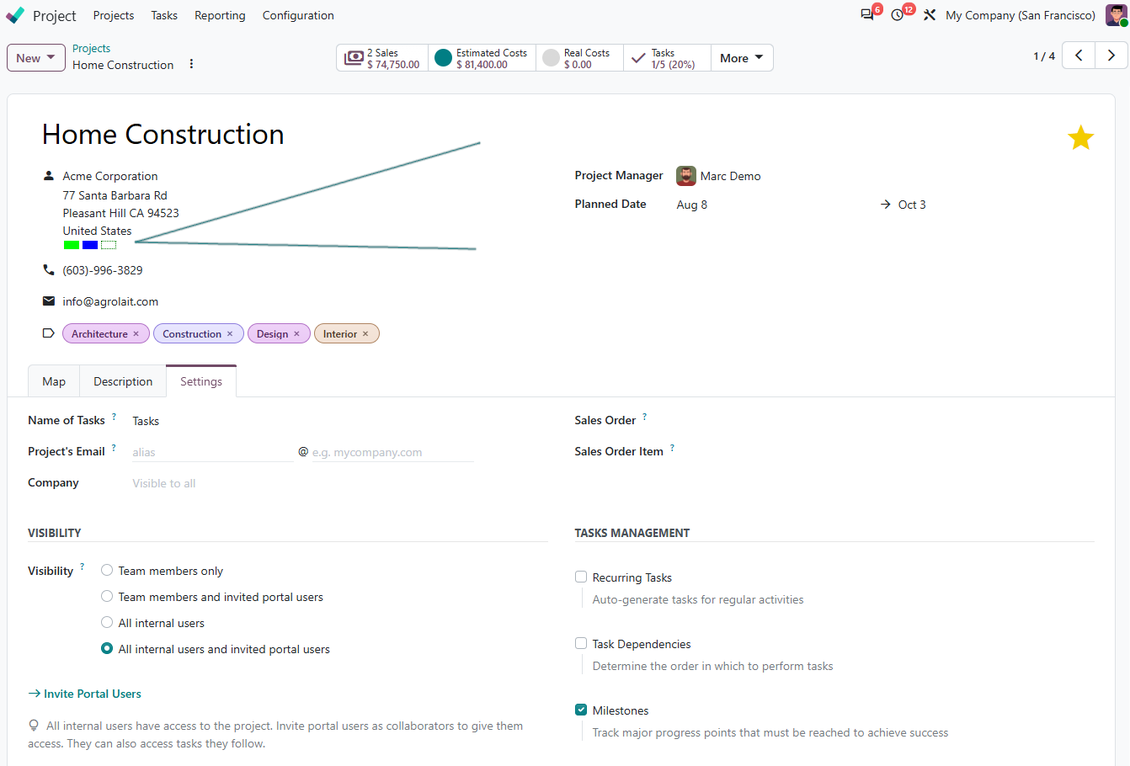This screenshot has height=766, width=1130.
Task: Click the tag icon before the tags
Action: 48,333
